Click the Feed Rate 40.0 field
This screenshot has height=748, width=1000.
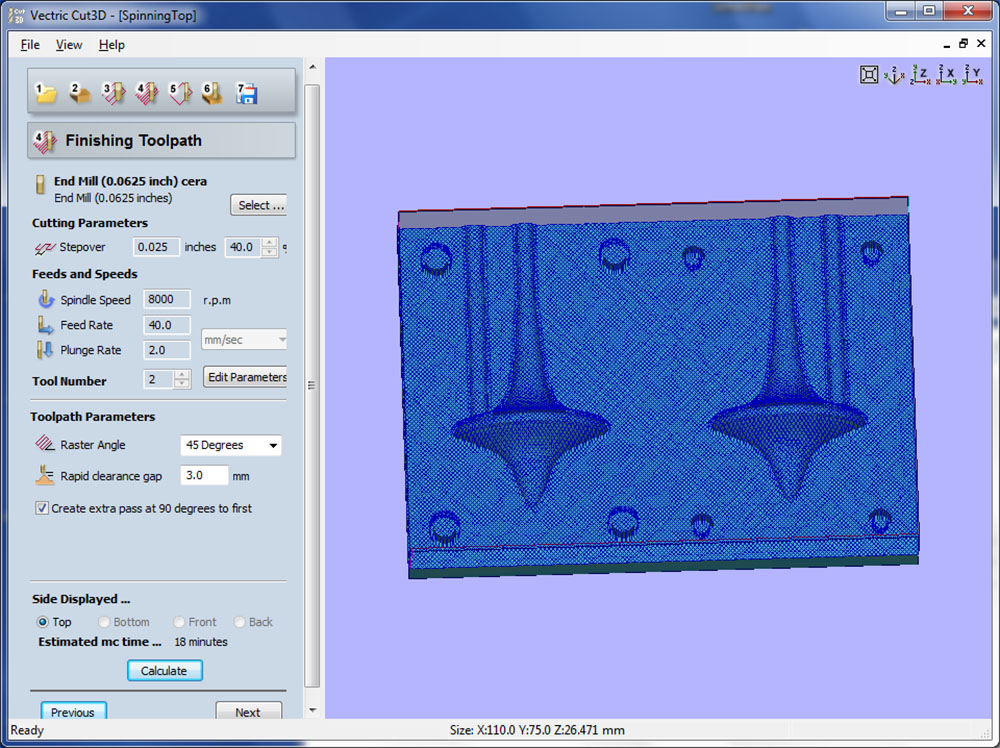click(x=166, y=325)
